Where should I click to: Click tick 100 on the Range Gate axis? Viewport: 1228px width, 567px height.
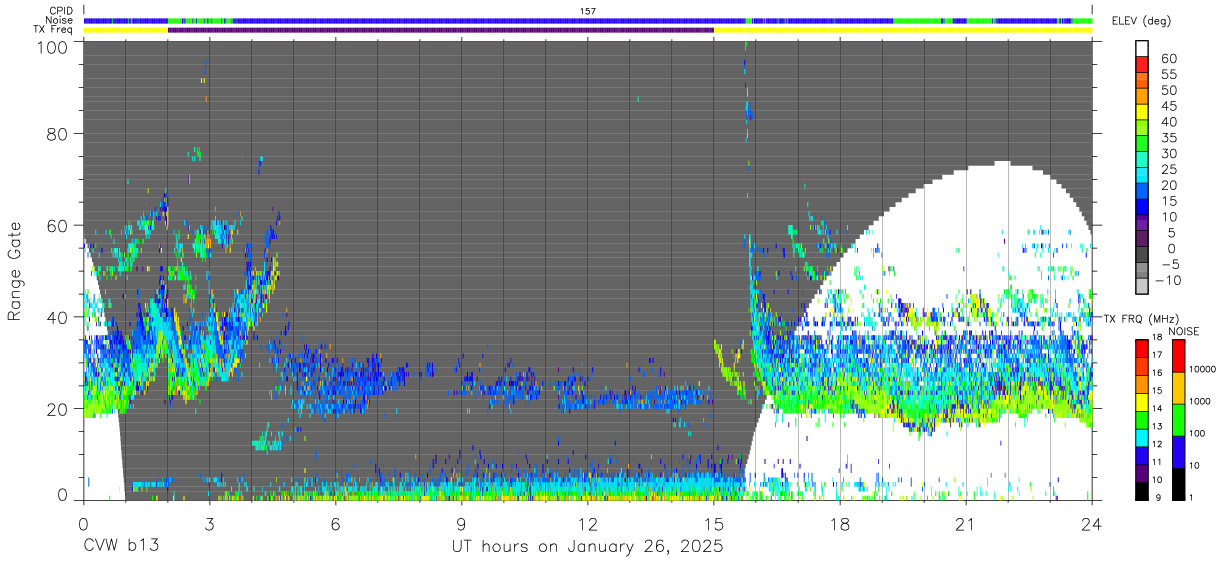point(54,48)
